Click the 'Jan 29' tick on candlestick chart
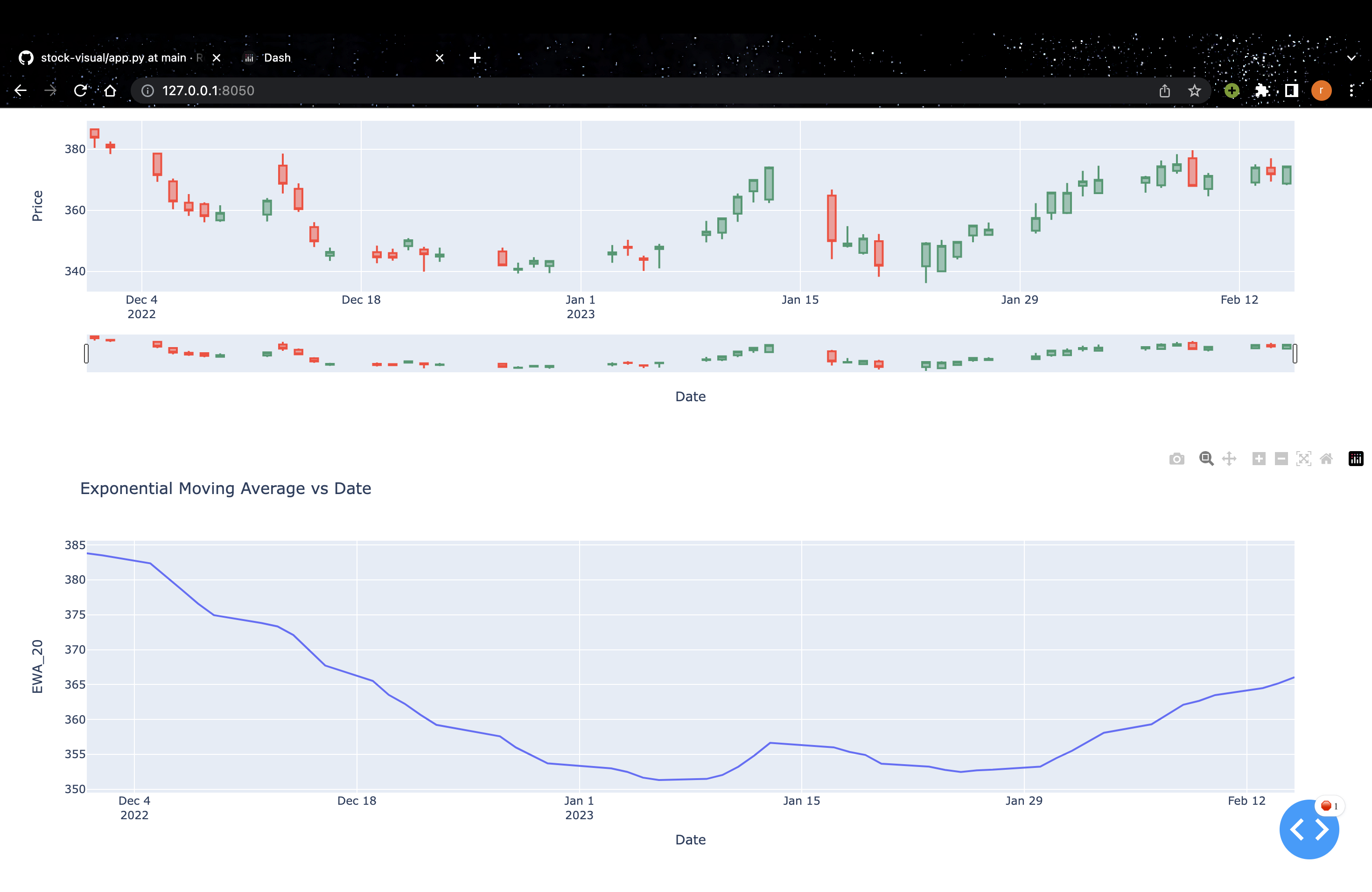 pyautogui.click(x=1019, y=300)
